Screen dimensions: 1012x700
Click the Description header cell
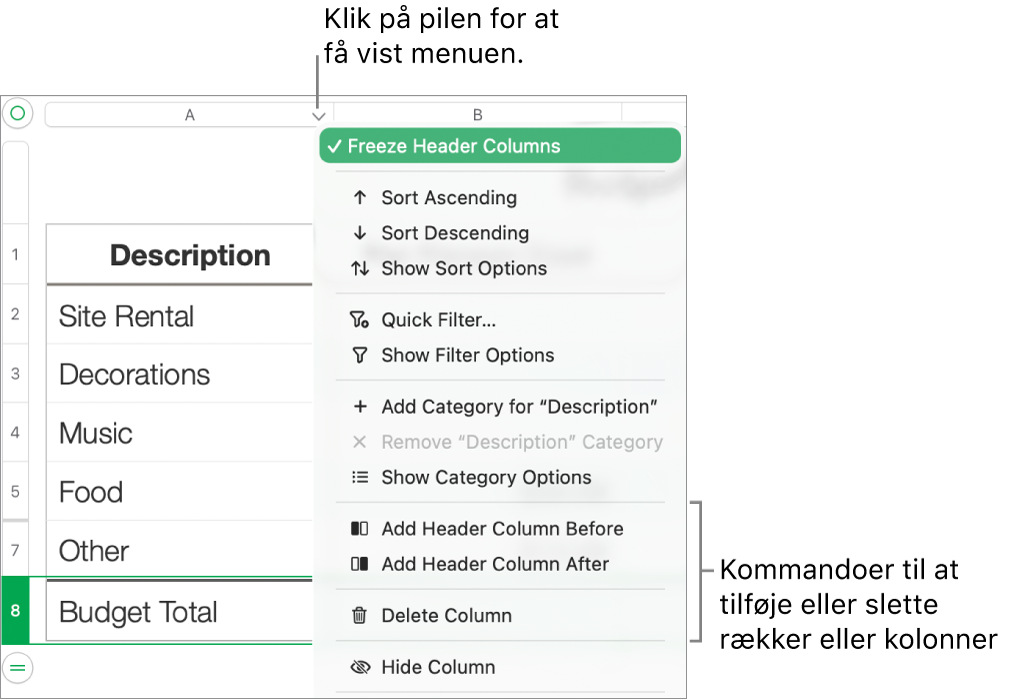[190, 255]
